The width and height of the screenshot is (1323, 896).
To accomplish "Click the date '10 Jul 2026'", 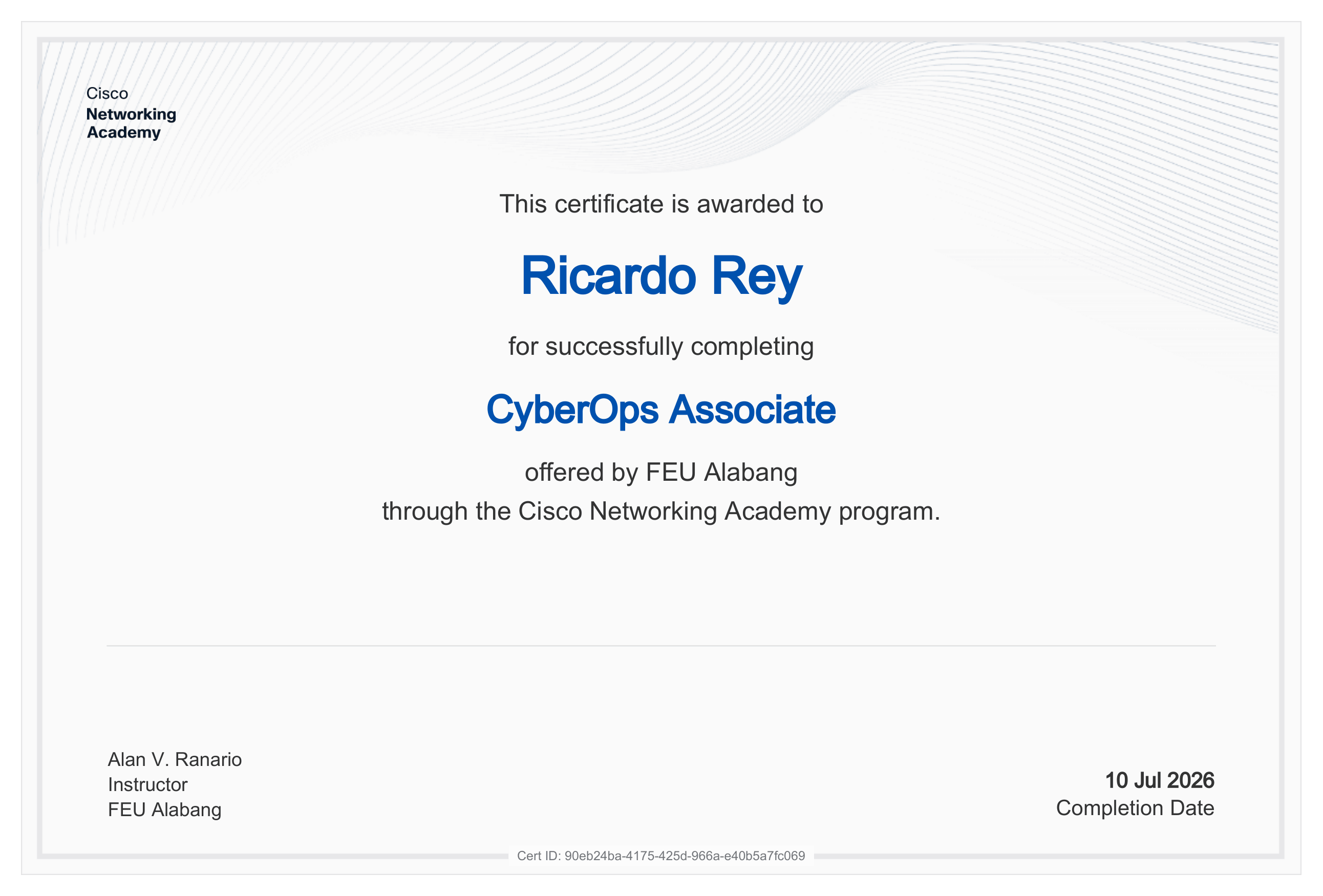I will [x=1160, y=780].
